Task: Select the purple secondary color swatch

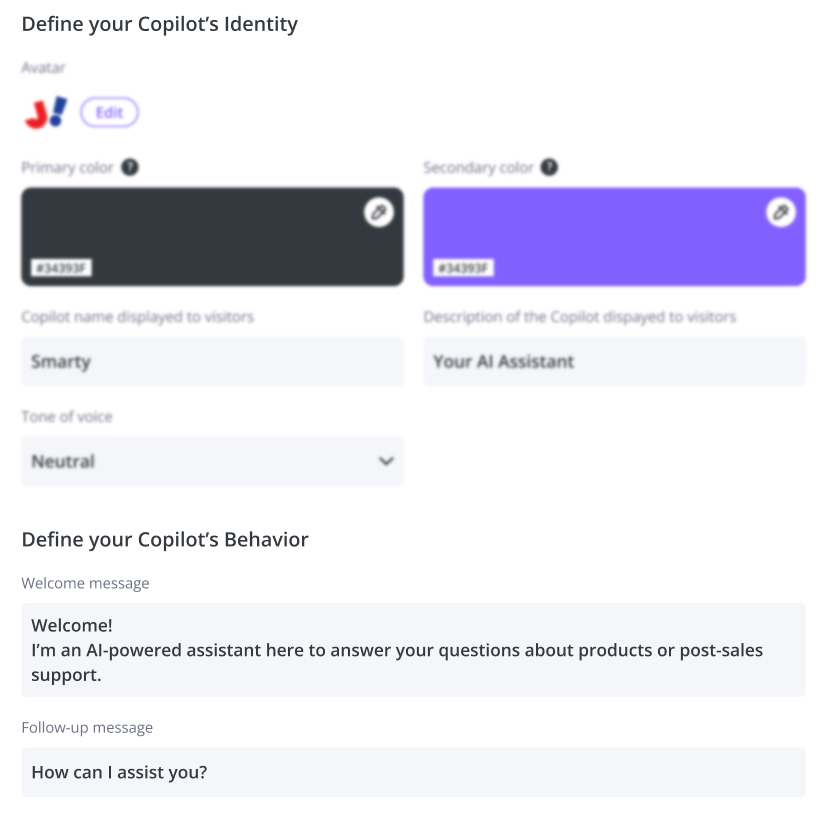Action: tap(614, 237)
